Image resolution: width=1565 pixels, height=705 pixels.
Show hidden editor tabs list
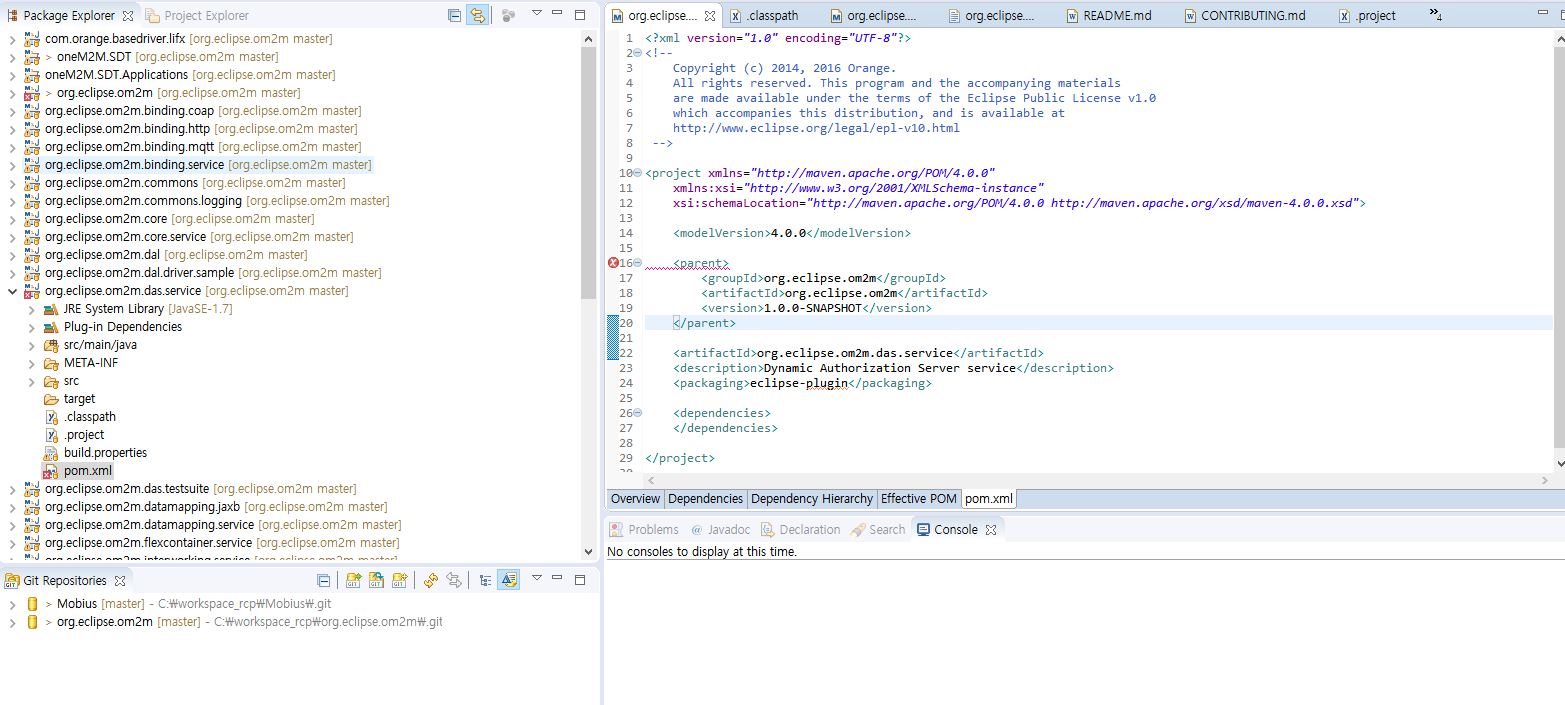point(1435,15)
